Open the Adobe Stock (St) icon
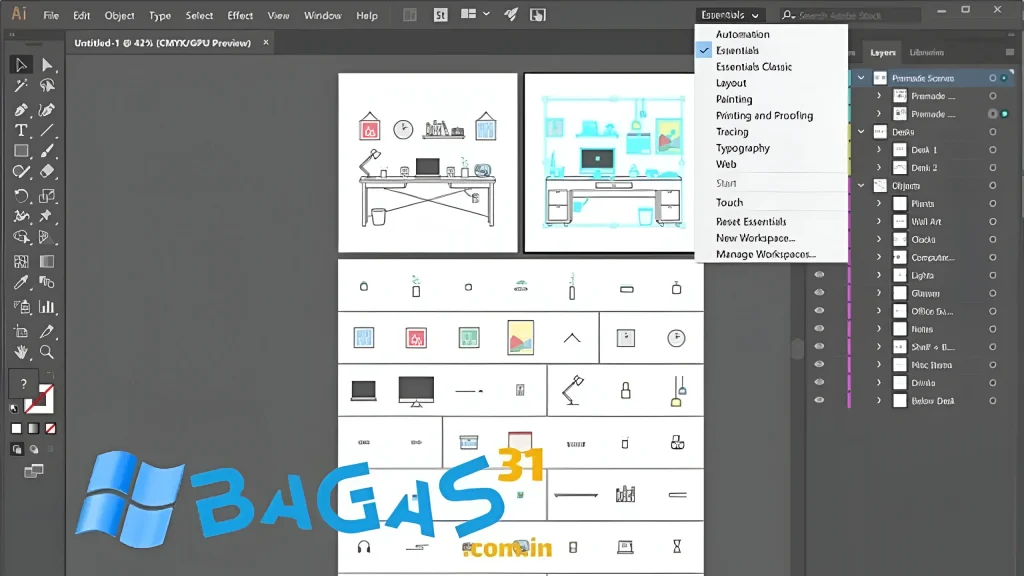Screen dimensions: 1024x576 (x=441, y=15)
